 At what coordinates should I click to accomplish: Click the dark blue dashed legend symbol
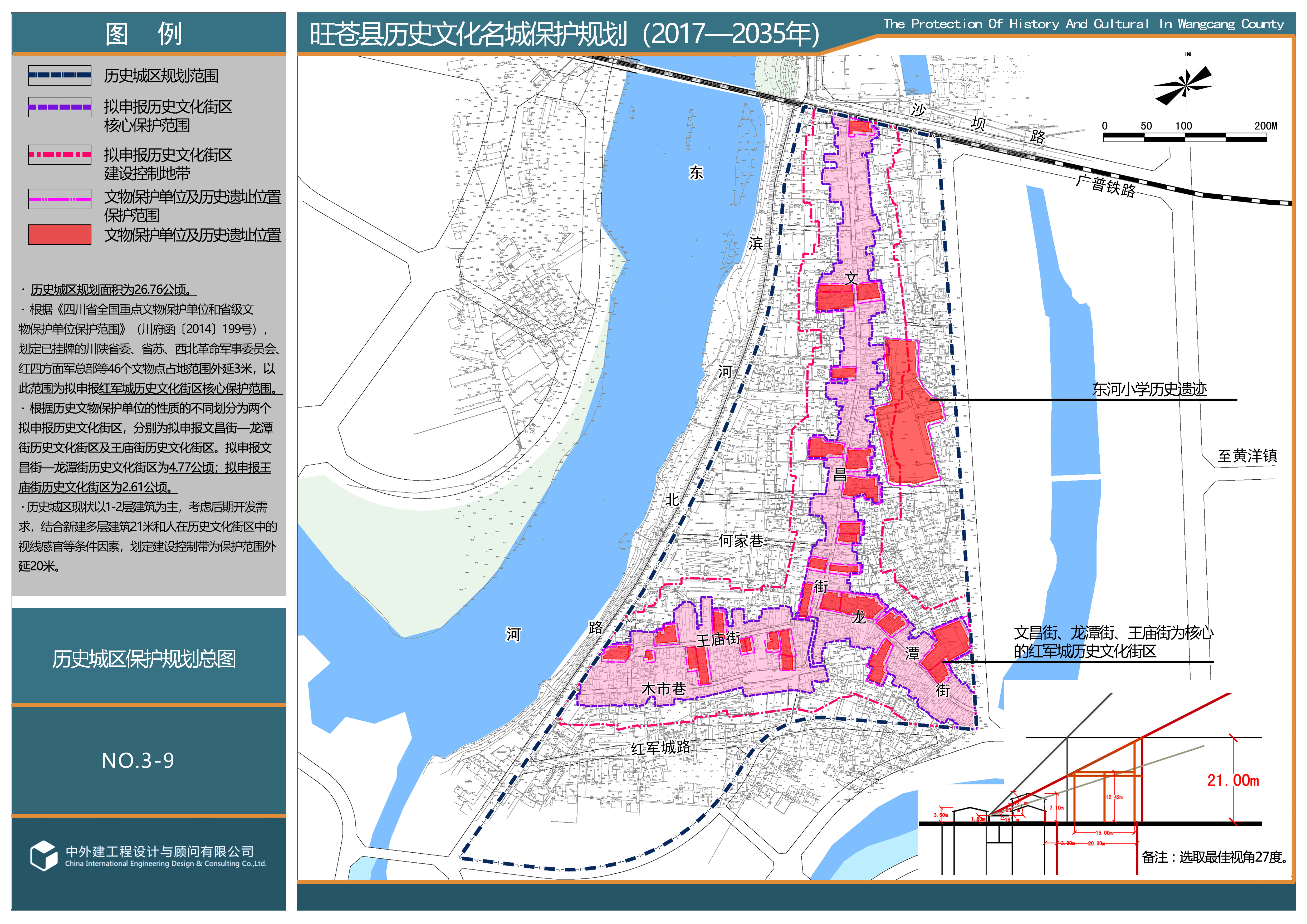tap(60, 75)
